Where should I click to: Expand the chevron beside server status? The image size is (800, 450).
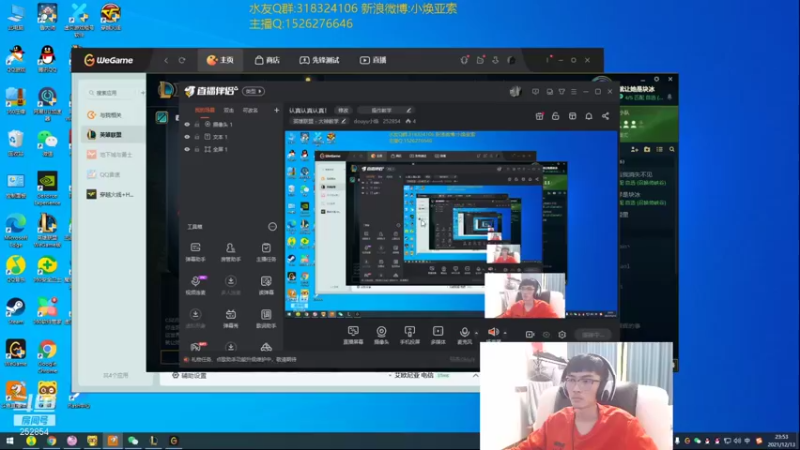pos(476,375)
